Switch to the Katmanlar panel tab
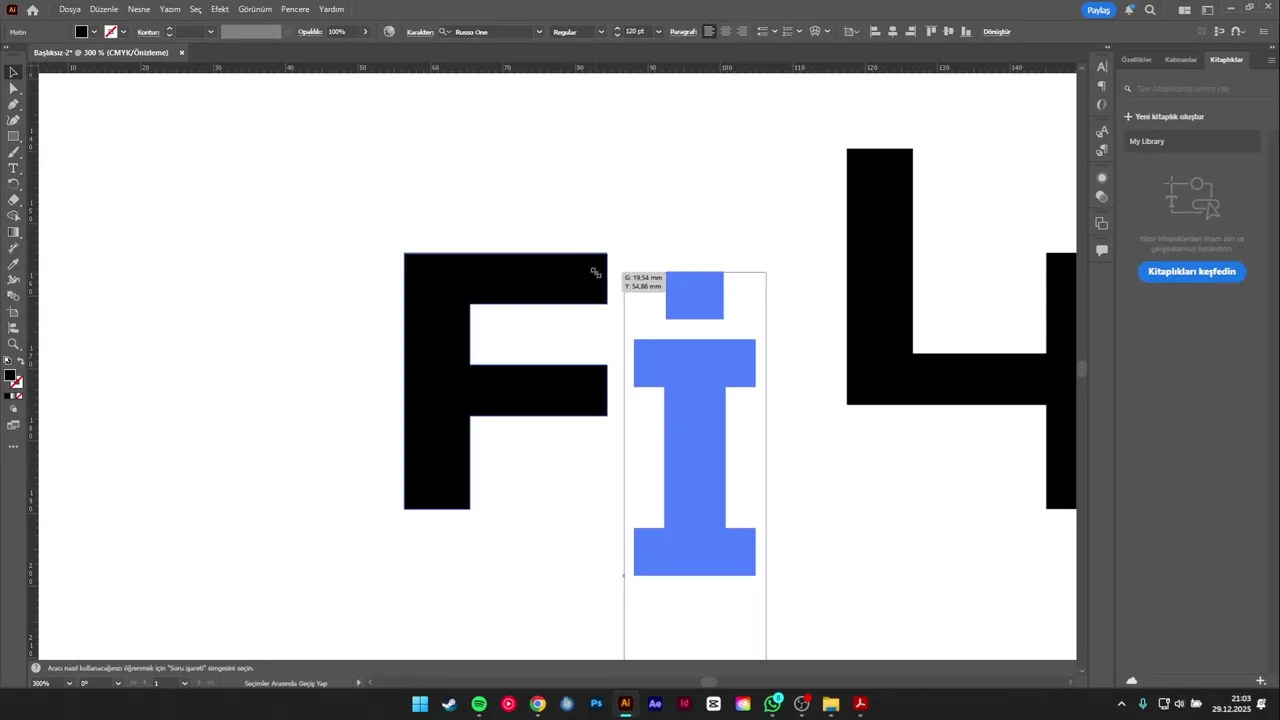This screenshot has width=1280, height=720. [x=1181, y=60]
